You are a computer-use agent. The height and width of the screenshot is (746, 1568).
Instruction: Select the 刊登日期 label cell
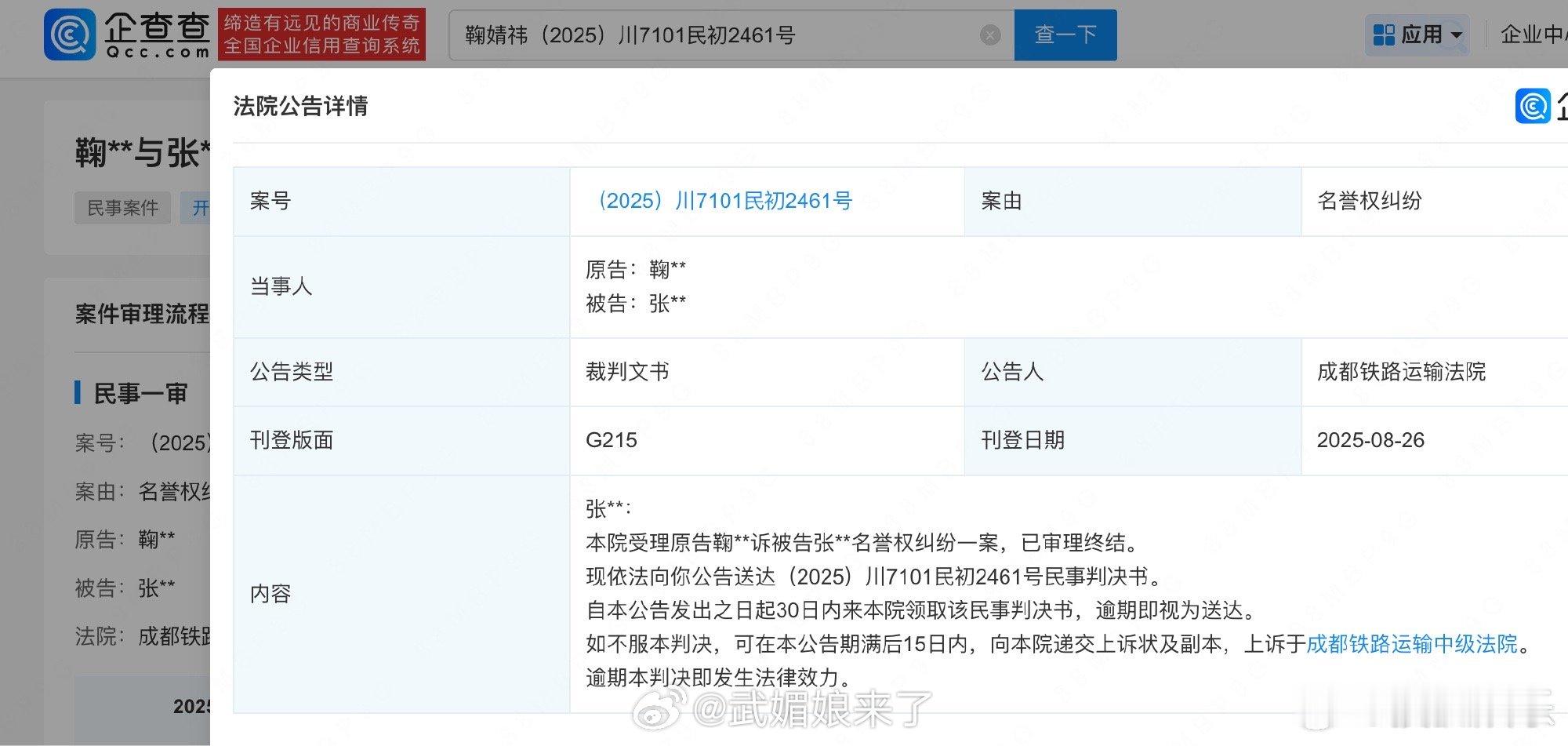pos(1132,440)
